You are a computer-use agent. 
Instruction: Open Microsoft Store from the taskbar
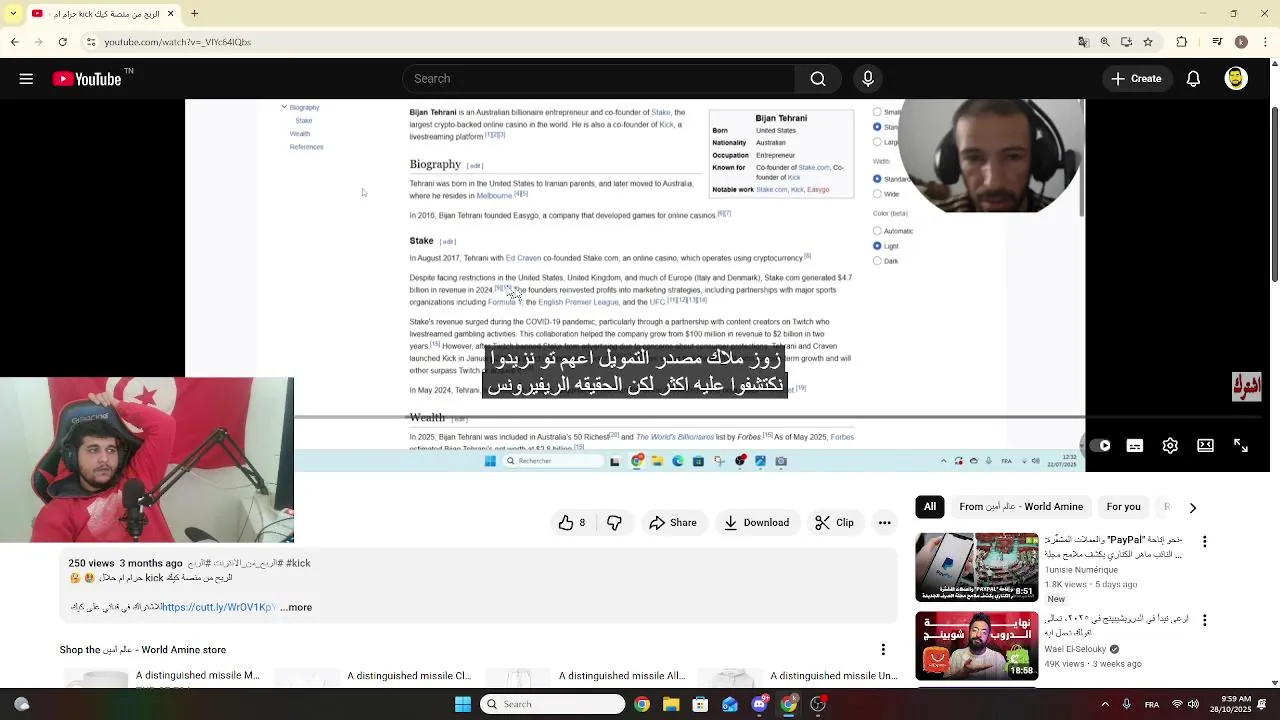(x=700, y=704)
